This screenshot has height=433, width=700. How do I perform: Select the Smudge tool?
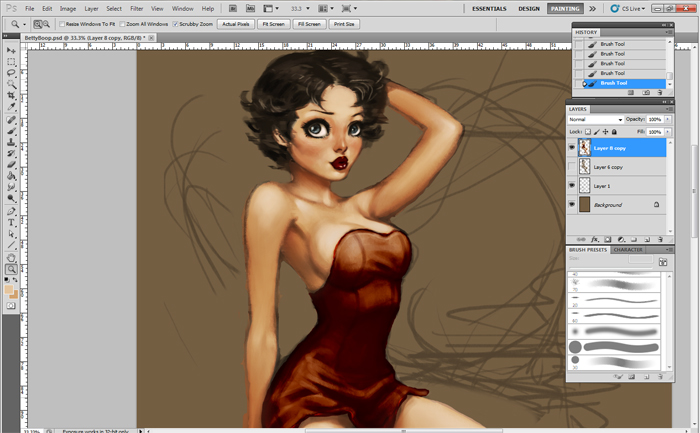pyautogui.click(x=11, y=187)
